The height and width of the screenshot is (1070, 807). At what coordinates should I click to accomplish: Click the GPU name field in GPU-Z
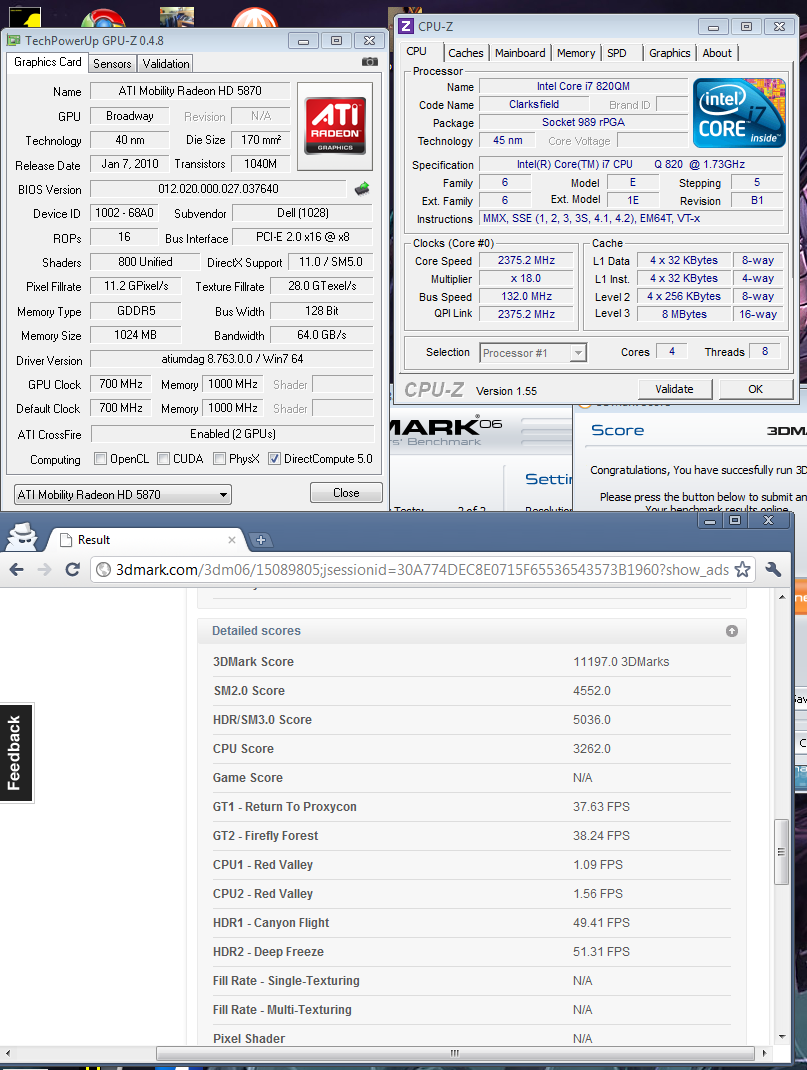click(x=190, y=91)
